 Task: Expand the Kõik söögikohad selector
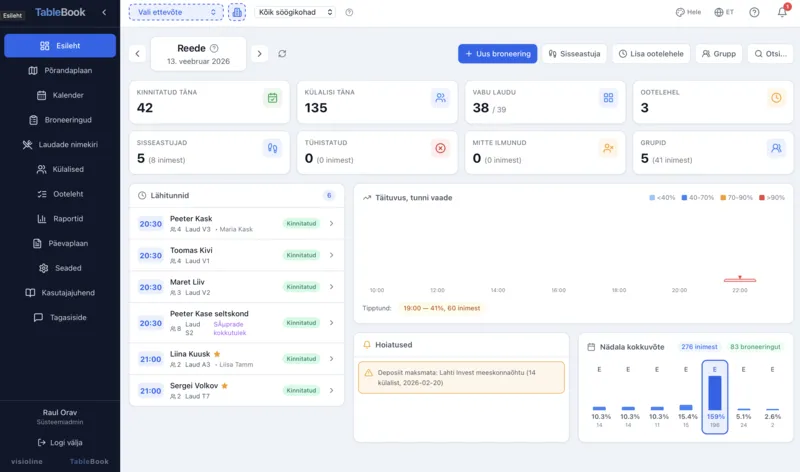point(295,12)
